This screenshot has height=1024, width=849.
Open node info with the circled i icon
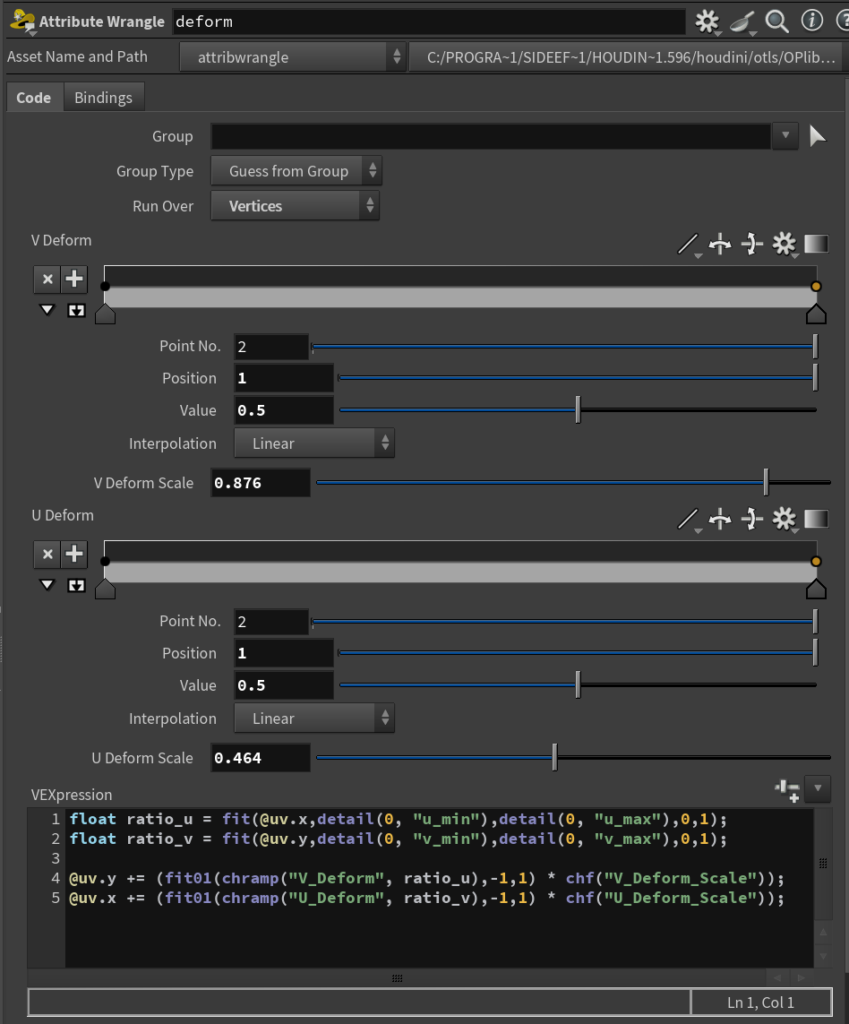point(812,21)
